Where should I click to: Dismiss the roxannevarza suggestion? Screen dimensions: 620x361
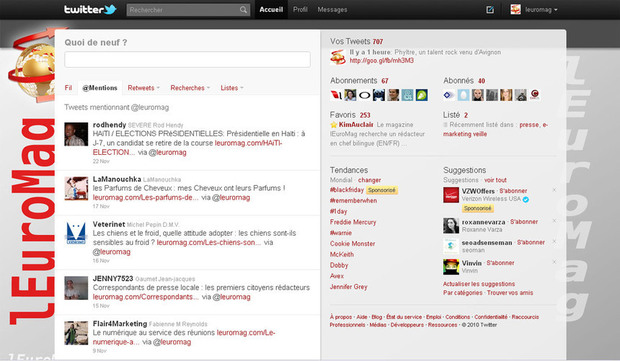click(554, 221)
